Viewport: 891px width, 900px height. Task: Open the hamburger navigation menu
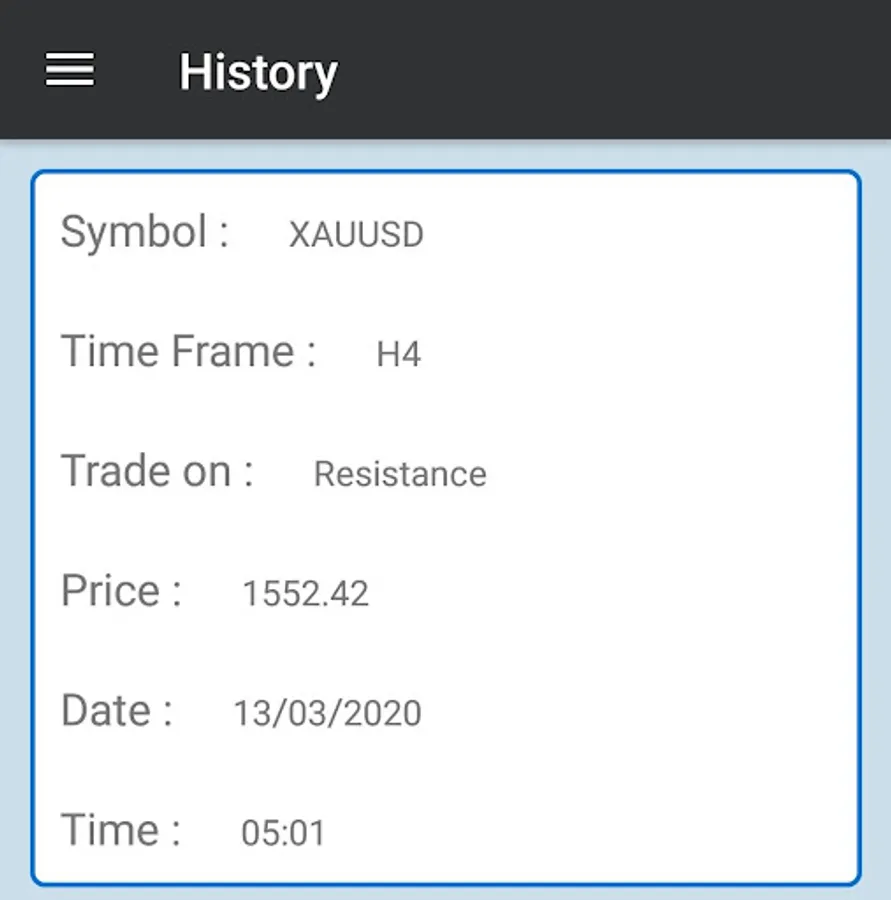(x=70, y=70)
